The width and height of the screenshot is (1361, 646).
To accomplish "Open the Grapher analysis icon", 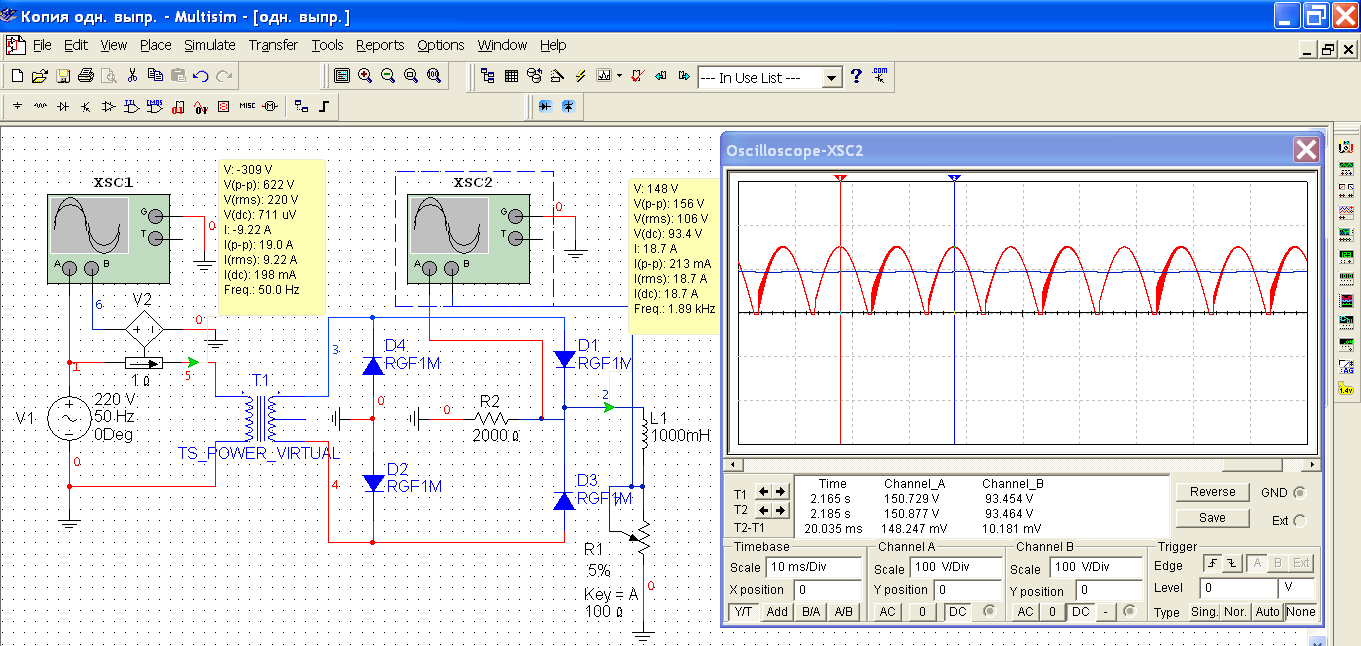I will (604, 76).
